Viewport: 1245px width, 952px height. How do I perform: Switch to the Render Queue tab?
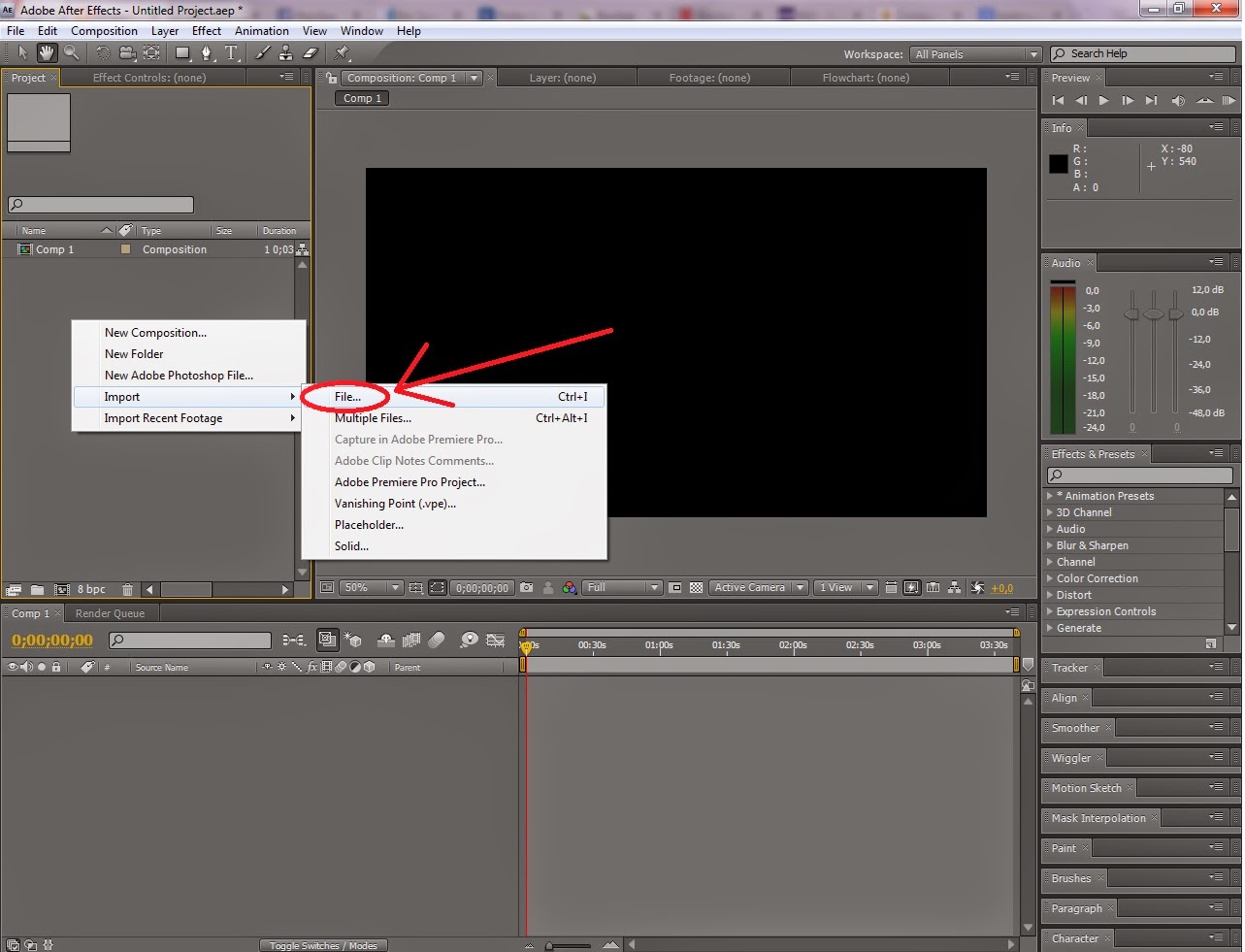pos(110,613)
